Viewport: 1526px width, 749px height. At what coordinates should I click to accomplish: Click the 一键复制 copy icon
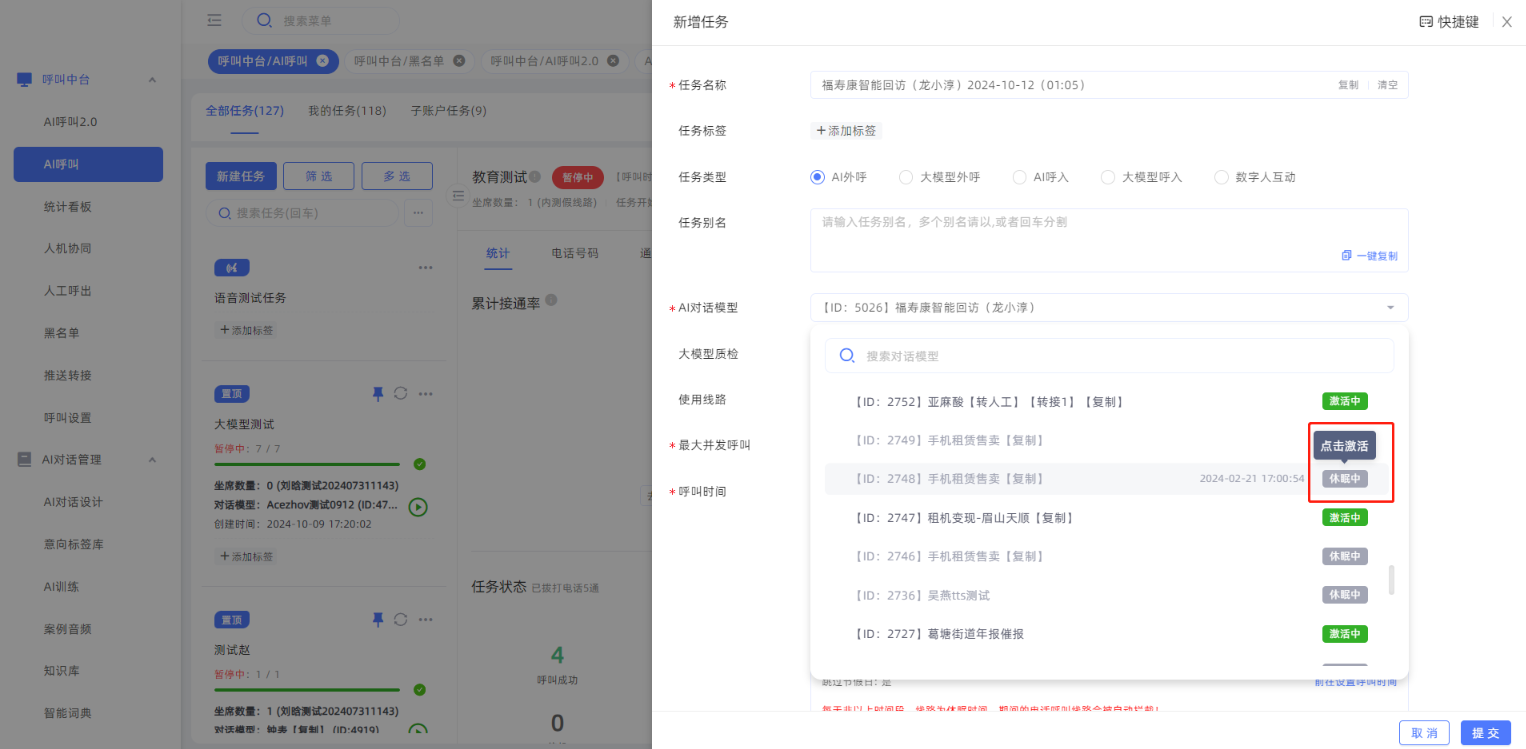click(1346, 256)
